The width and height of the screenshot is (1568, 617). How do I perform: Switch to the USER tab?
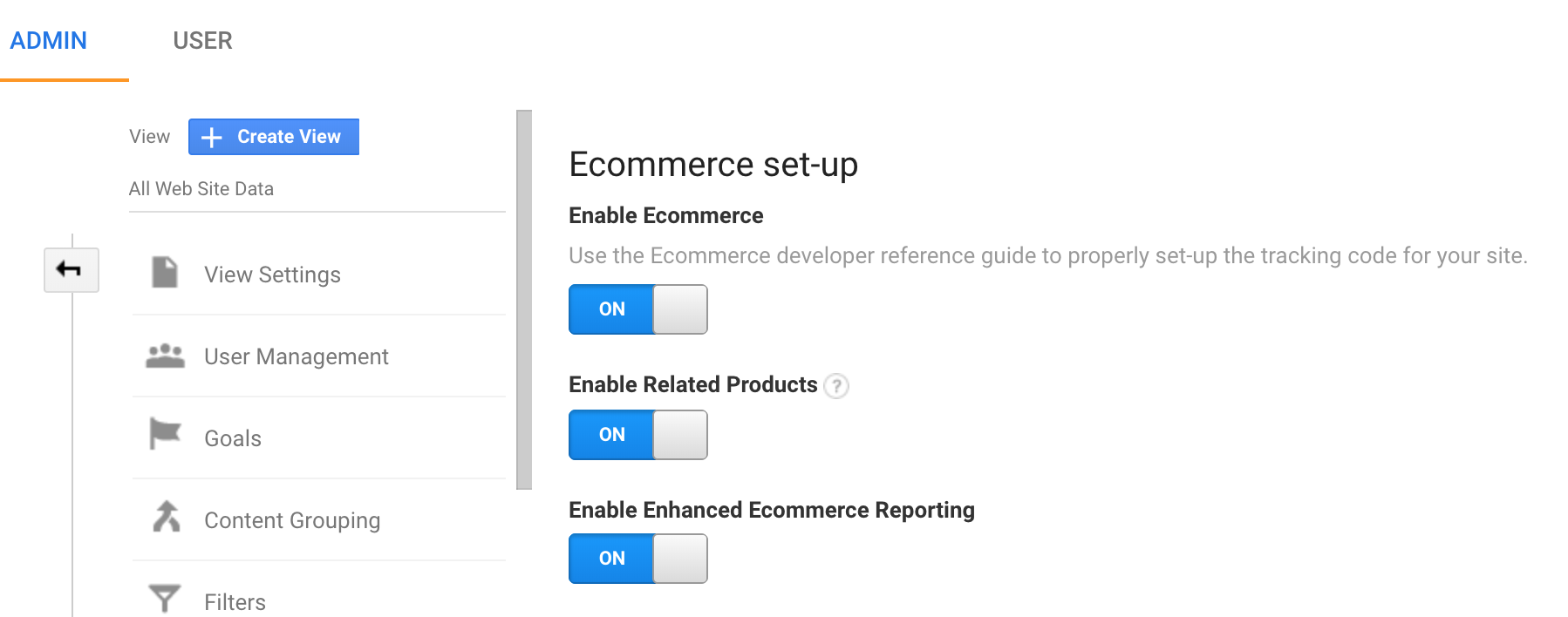(202, 41)
